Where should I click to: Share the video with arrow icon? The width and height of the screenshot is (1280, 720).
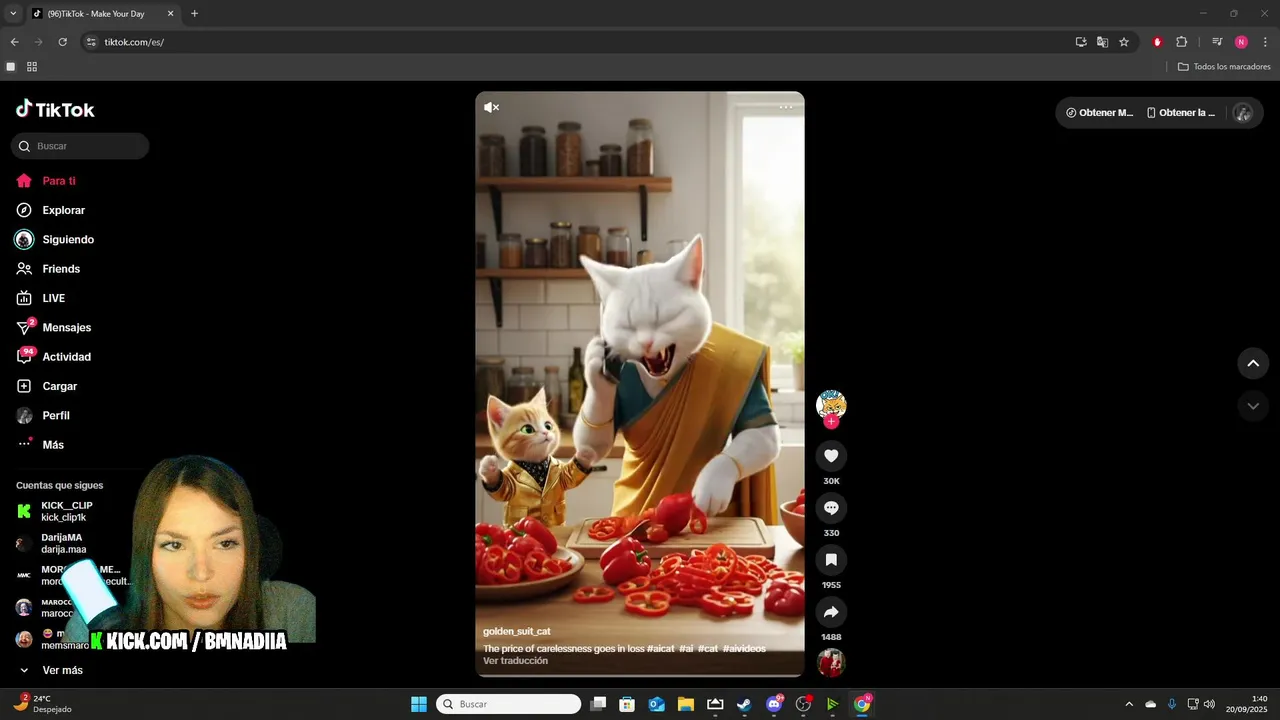click(x=831, y=612)
